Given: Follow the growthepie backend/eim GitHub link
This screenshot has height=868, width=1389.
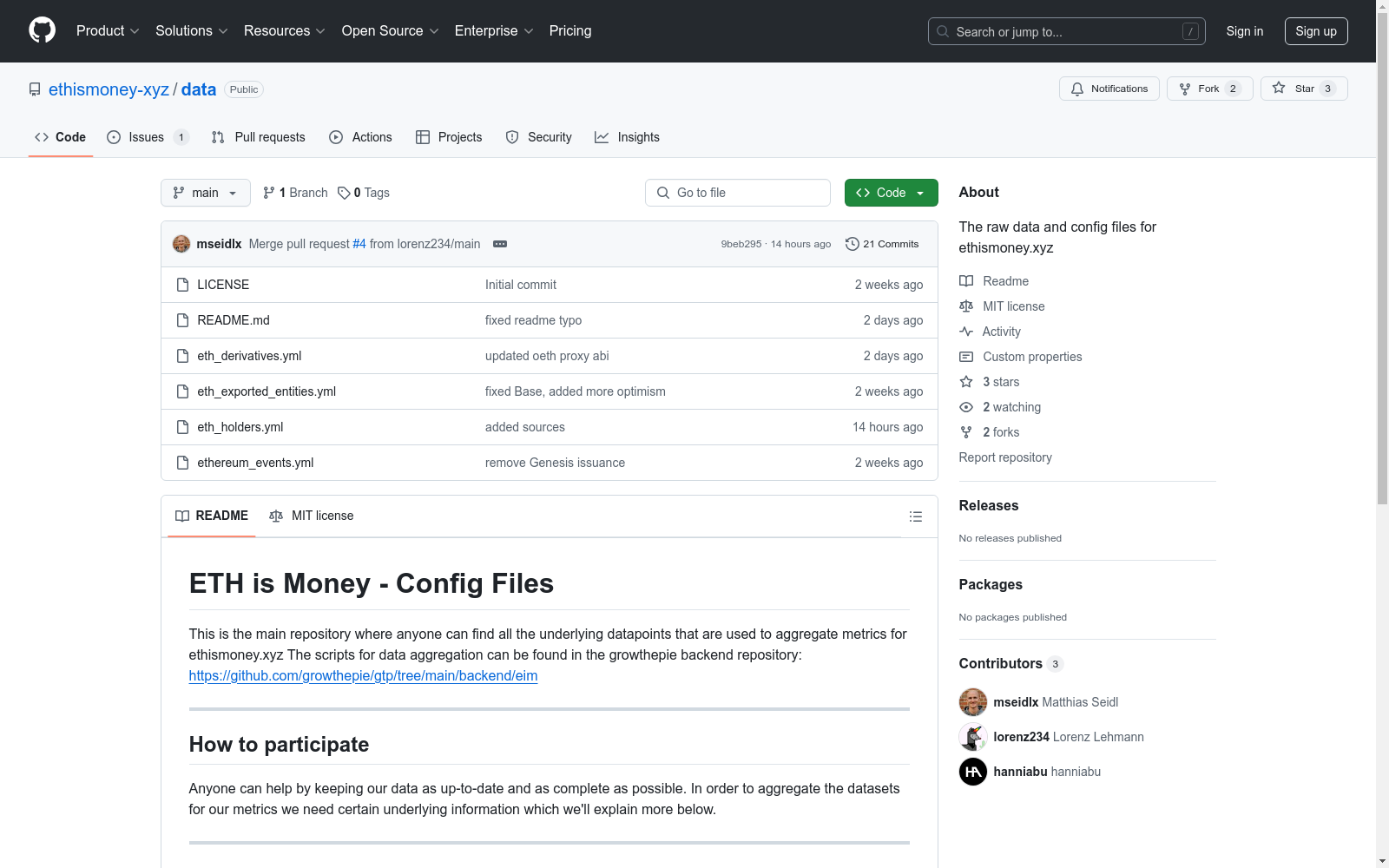Looking at the screenshot, I should [x=363, y=676].
